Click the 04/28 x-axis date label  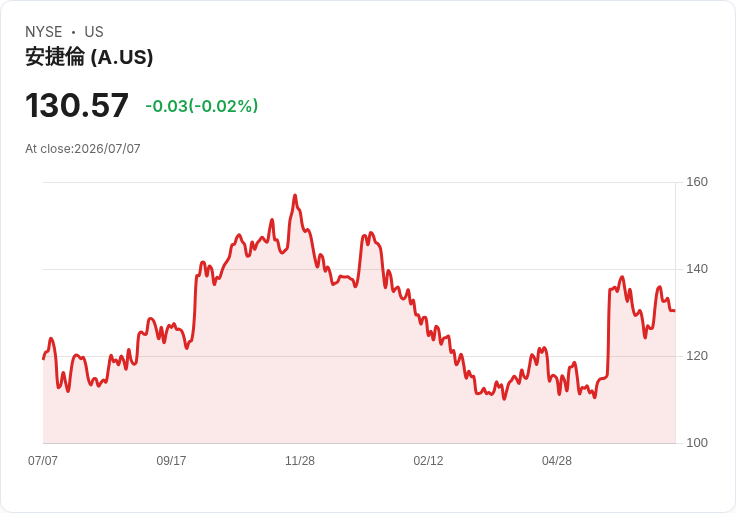point(557,460)
